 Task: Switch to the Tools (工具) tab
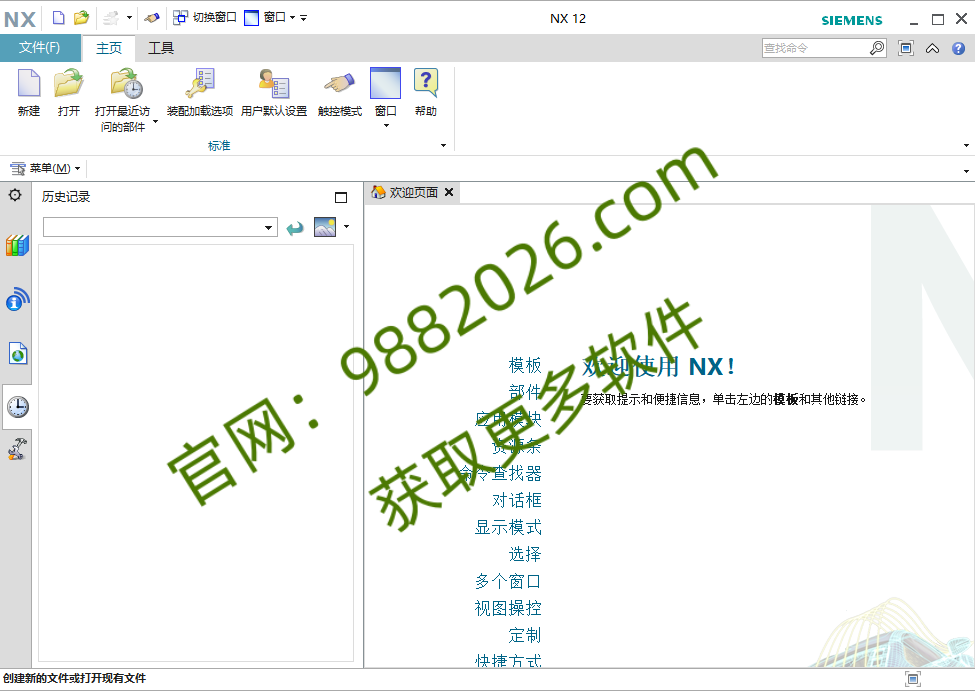pyautogui.click(x=161, y=48)
